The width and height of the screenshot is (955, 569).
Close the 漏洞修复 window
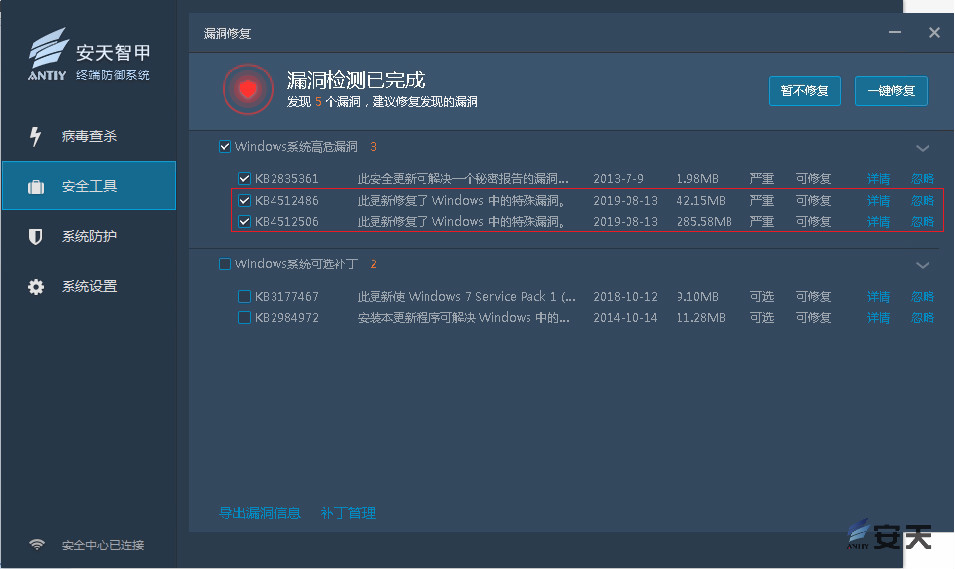click(x=934, y=32)
